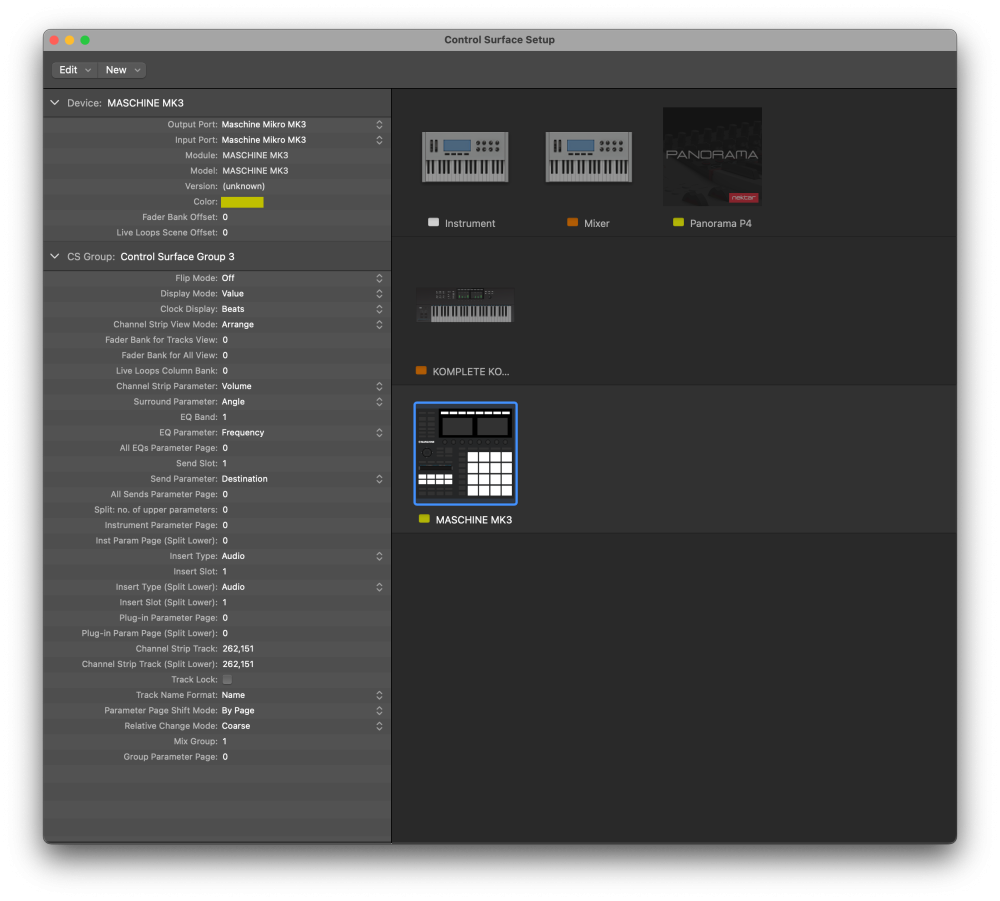The image size is (1000, 901).
Task: Click the Fader Bank Offset value
Action: click(x=225, y=217)
